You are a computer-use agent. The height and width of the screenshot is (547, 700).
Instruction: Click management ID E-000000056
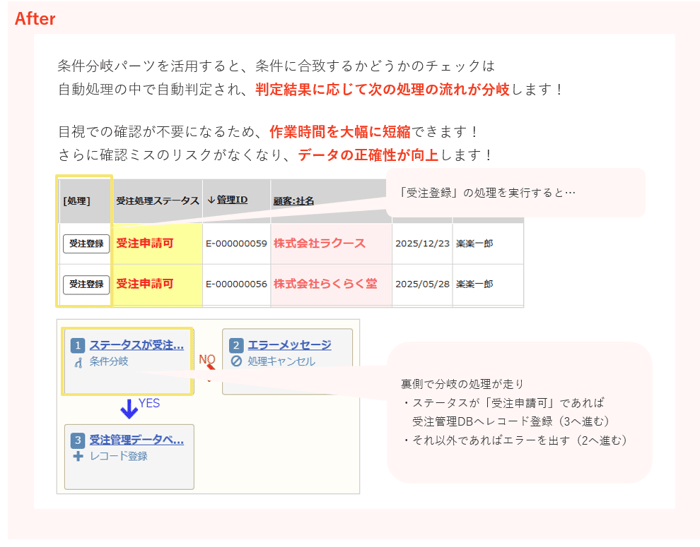(x=236, y=284)
